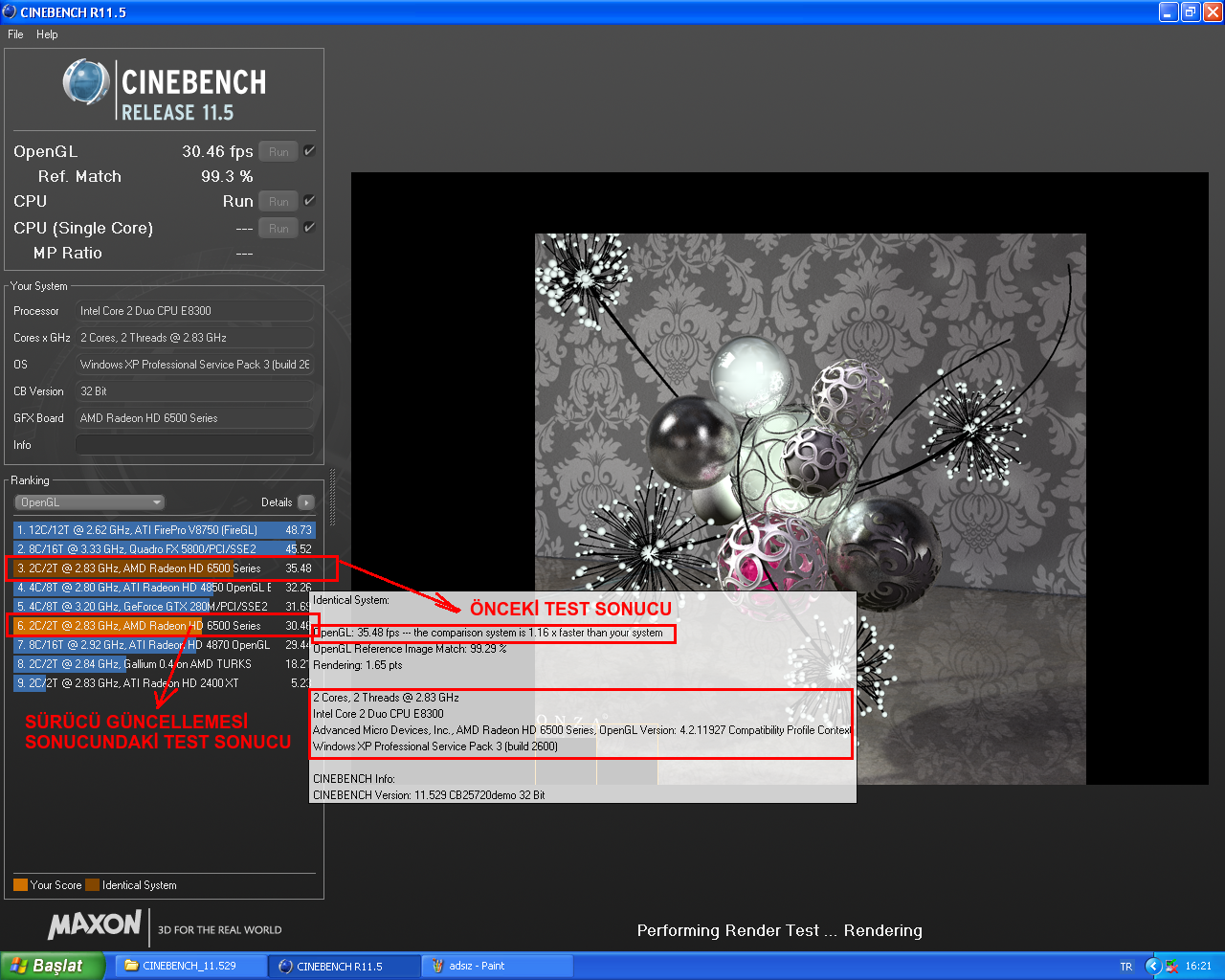Click the TR language indicator
Image resolution: width=1225 pixels, height=980 pixels.
(x=1126, y=966)
